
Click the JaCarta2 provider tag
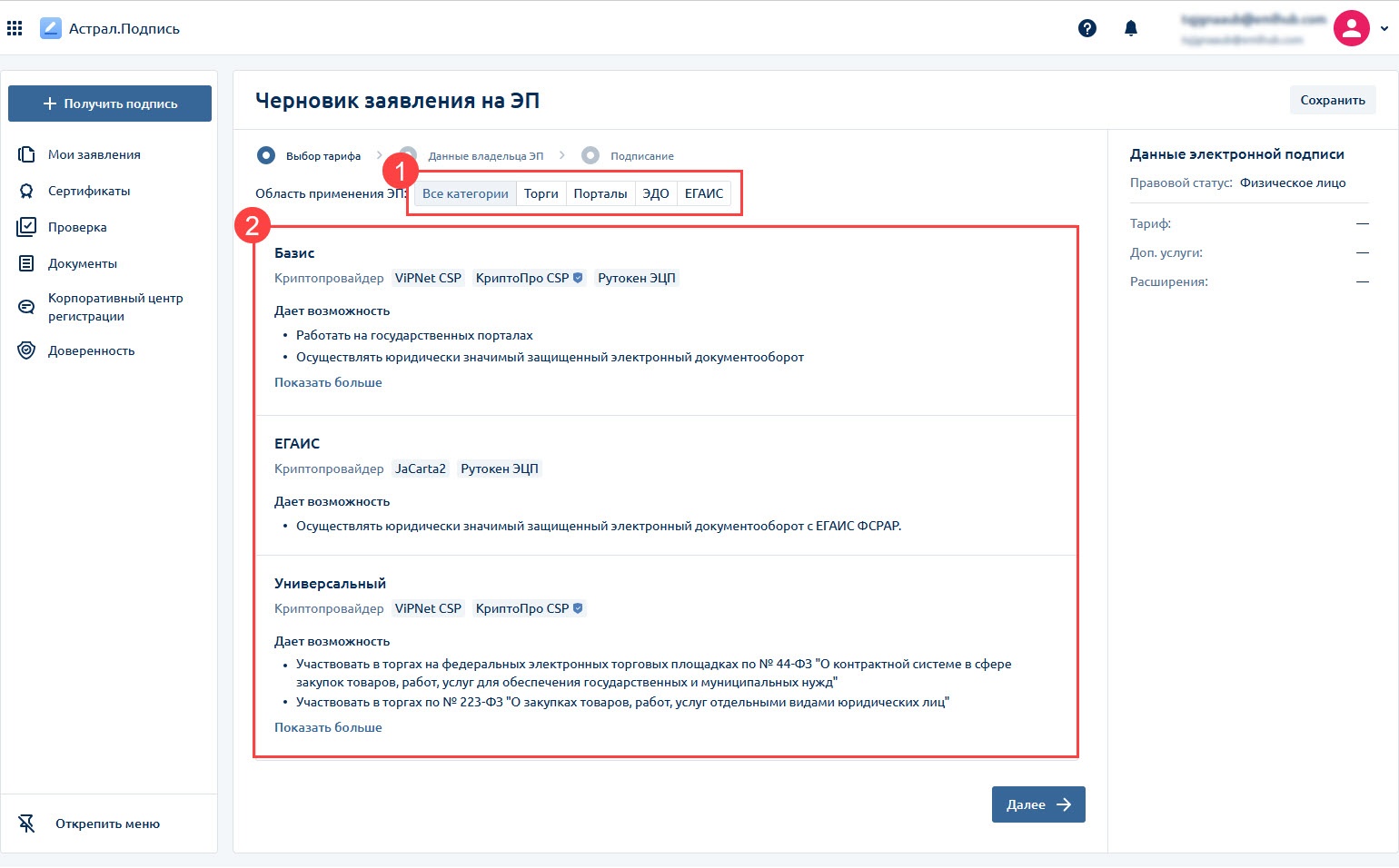pos(421,469)
